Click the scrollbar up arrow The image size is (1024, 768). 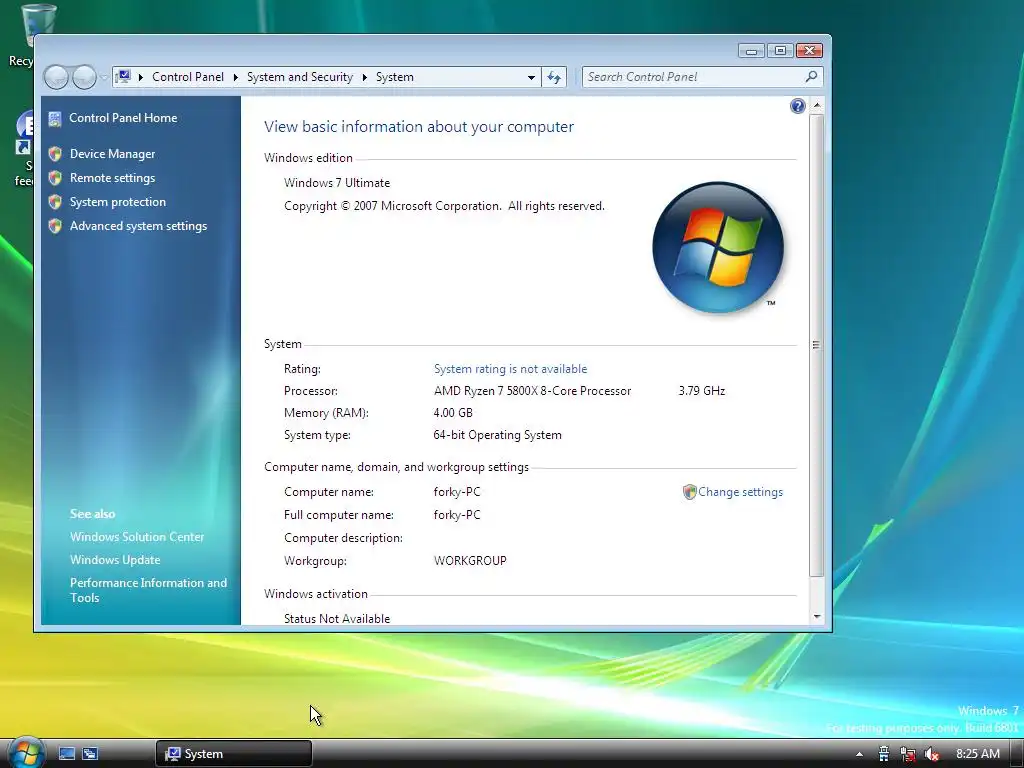[816, 105]
